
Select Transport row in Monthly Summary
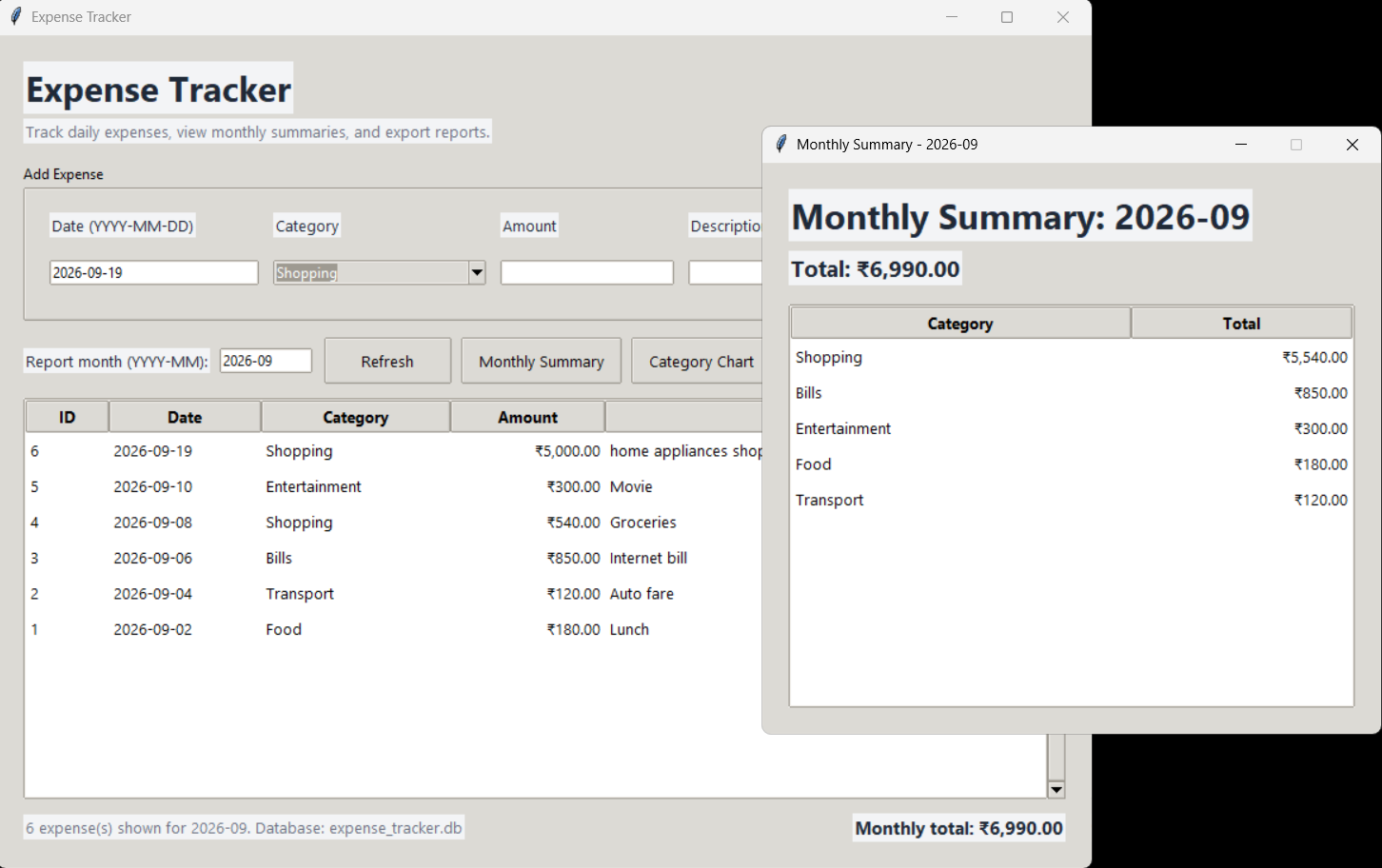click(x=1072, y=501)
